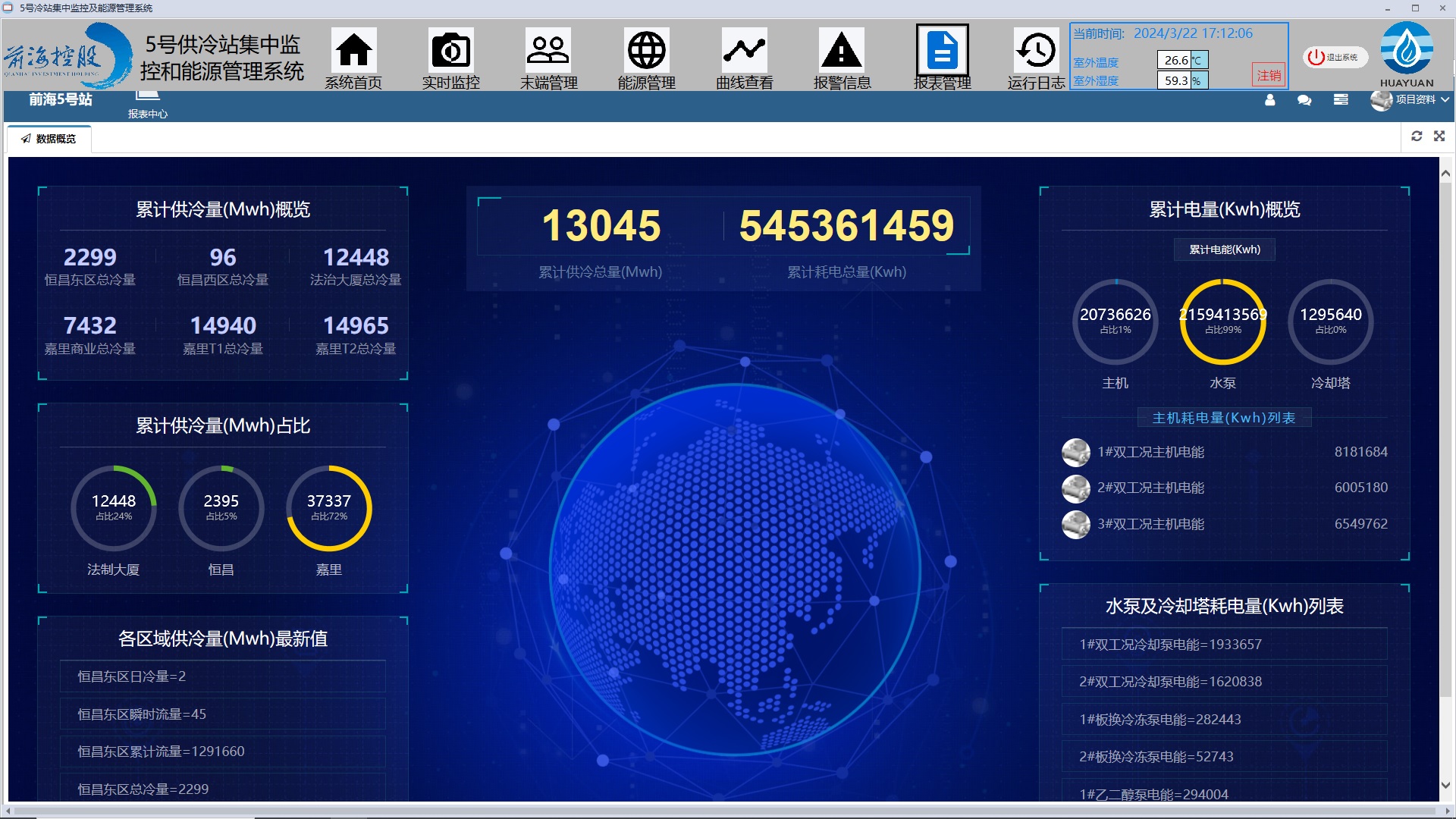Screen dimensions: 1456x819
Task: Click the 主机耗电量(Kwh)列表 header
Action: pyautogui.click(x=1223, y=418)
